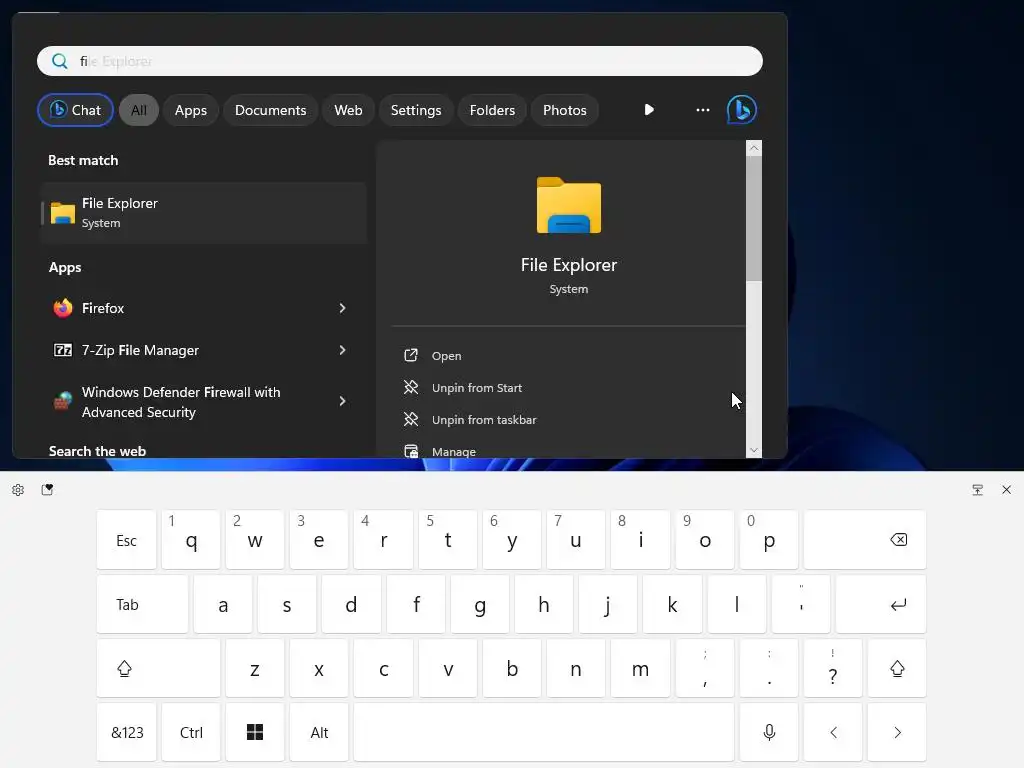Screen dimensions: 1024x768
Task: Tap the Esc key
Action: (x=127, y=539)
